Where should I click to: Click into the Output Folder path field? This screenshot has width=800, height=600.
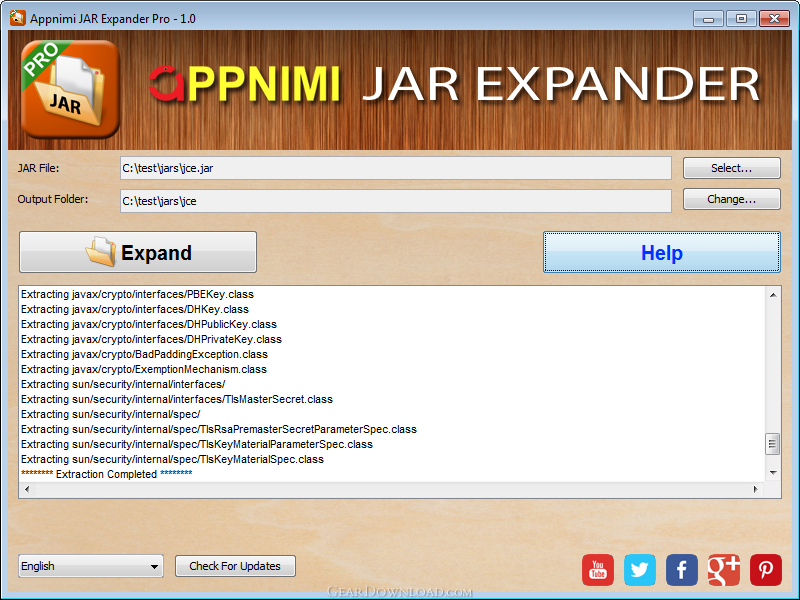396,201
